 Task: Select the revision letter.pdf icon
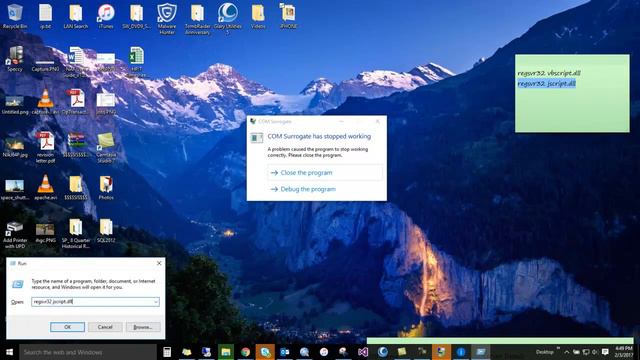pos(45,147)
